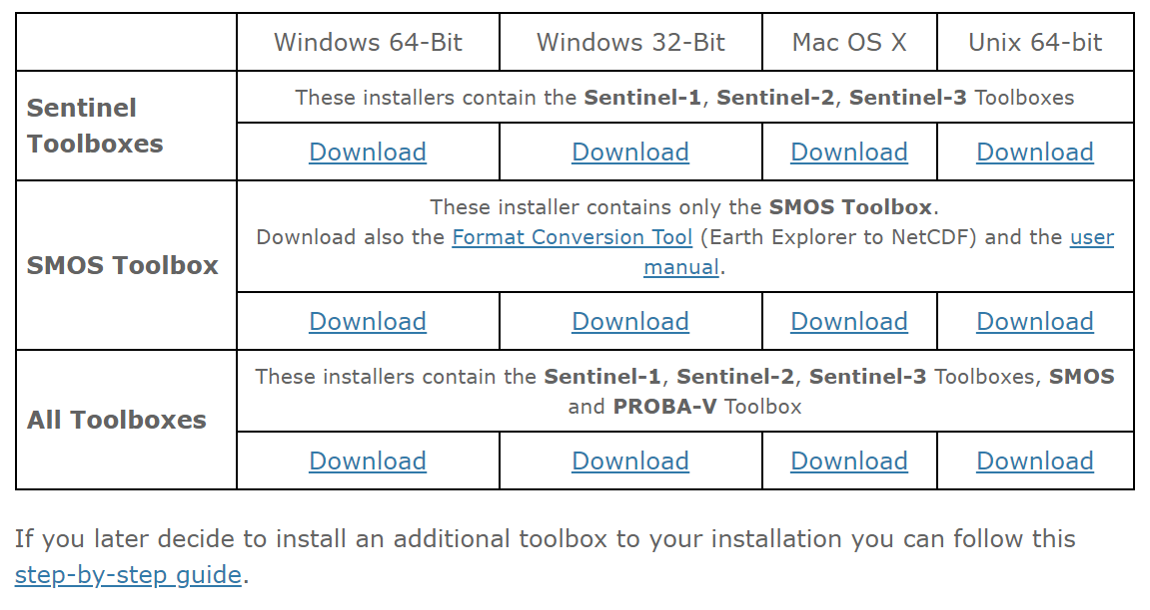Click the Windows 32-Bit column header
Viewport: 1150px width, 610px height.
pyautogui.click(x=630, y=42)
